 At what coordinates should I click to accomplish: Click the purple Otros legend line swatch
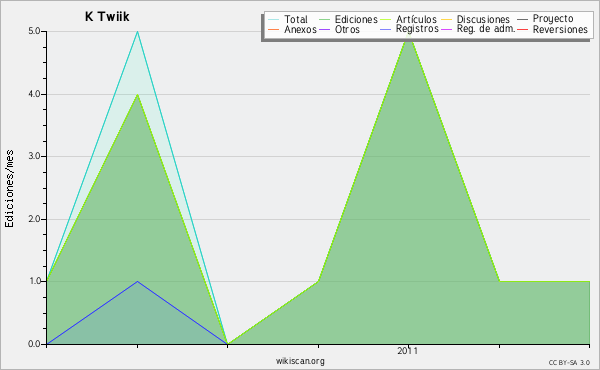[x=324, y=29]
